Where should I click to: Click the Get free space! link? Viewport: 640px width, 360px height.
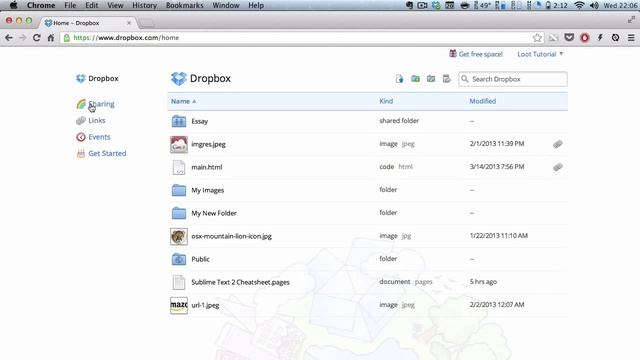[x=480, y=54]
